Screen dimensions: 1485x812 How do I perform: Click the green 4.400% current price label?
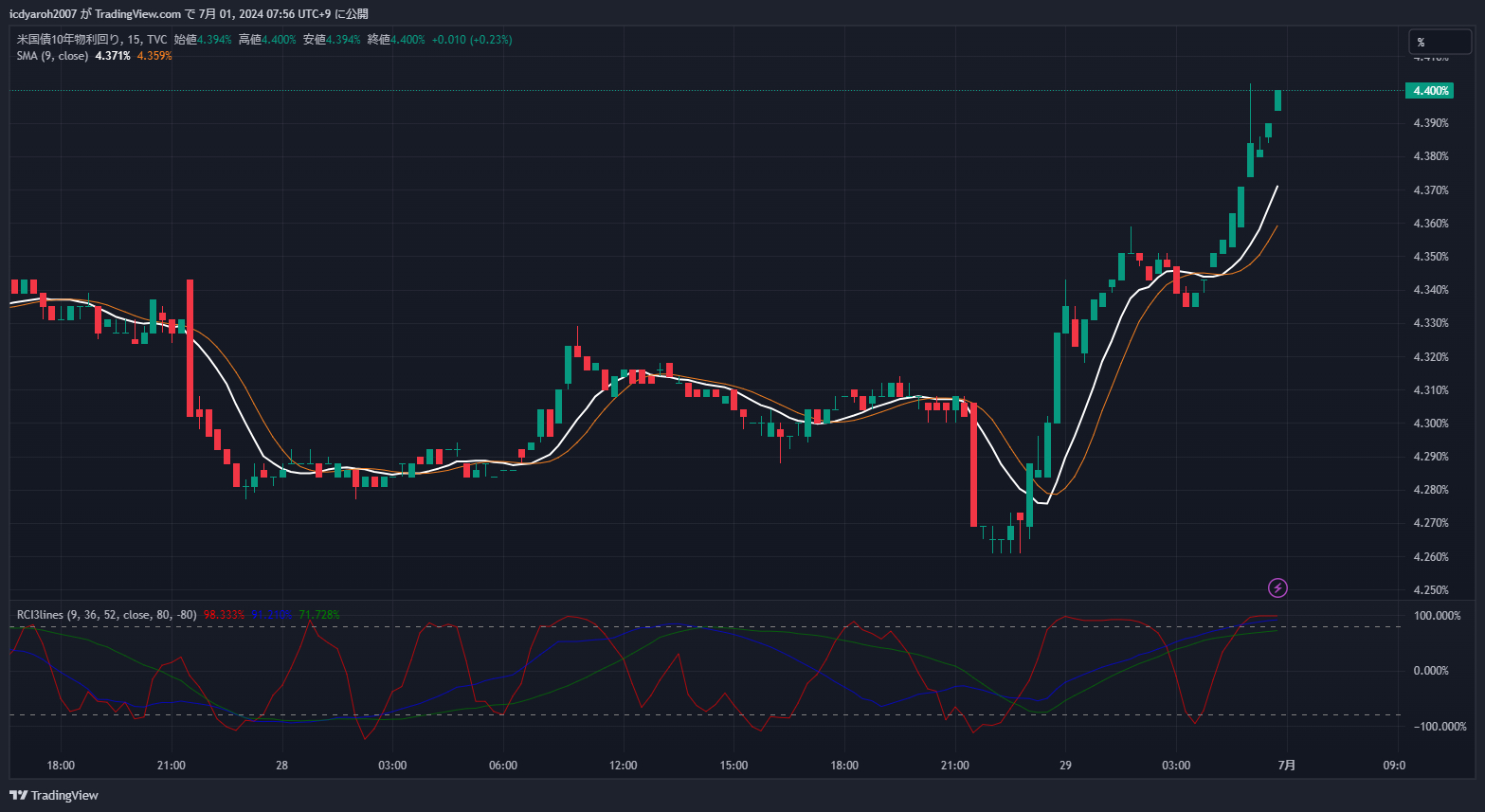click(x=1430, y=91)
